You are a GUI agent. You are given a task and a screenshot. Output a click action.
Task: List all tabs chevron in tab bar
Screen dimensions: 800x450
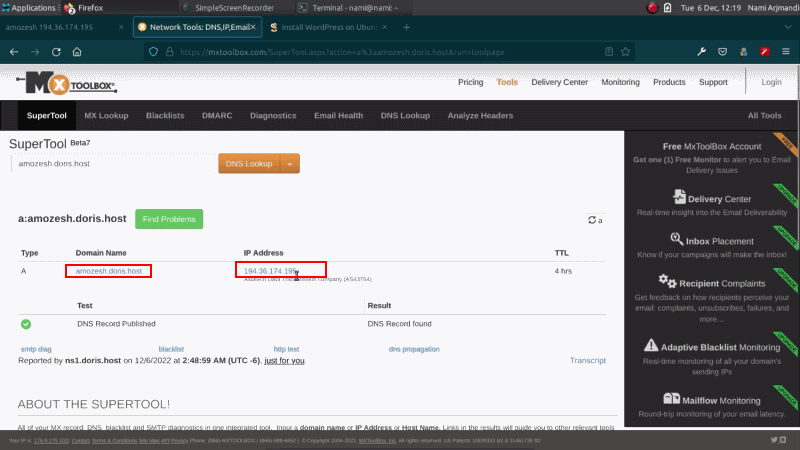[788, 27]
